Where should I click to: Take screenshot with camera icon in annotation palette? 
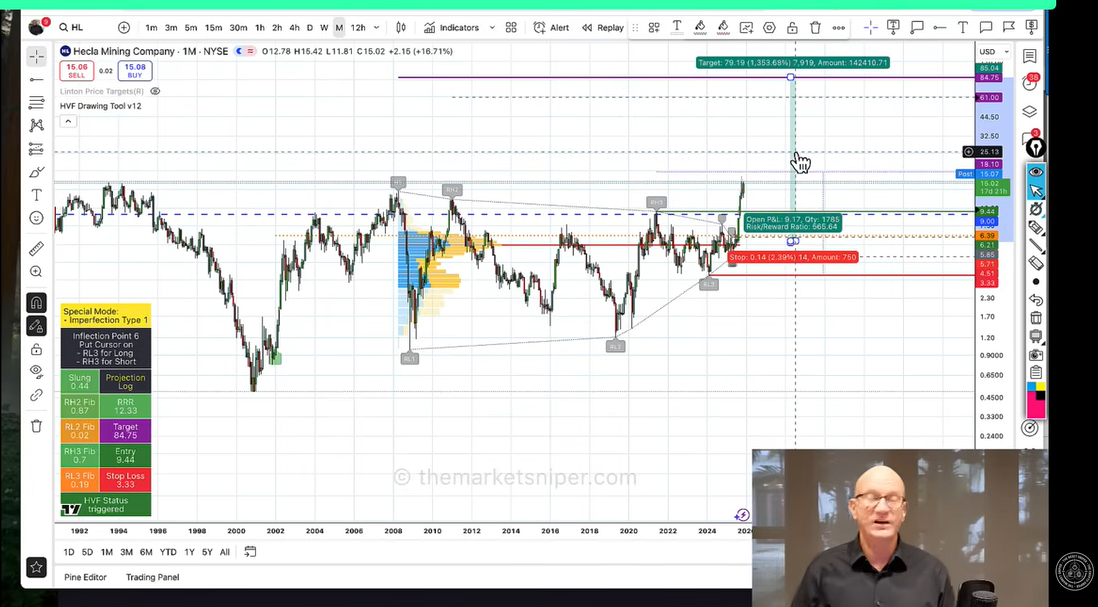(x=1036, y=354)
